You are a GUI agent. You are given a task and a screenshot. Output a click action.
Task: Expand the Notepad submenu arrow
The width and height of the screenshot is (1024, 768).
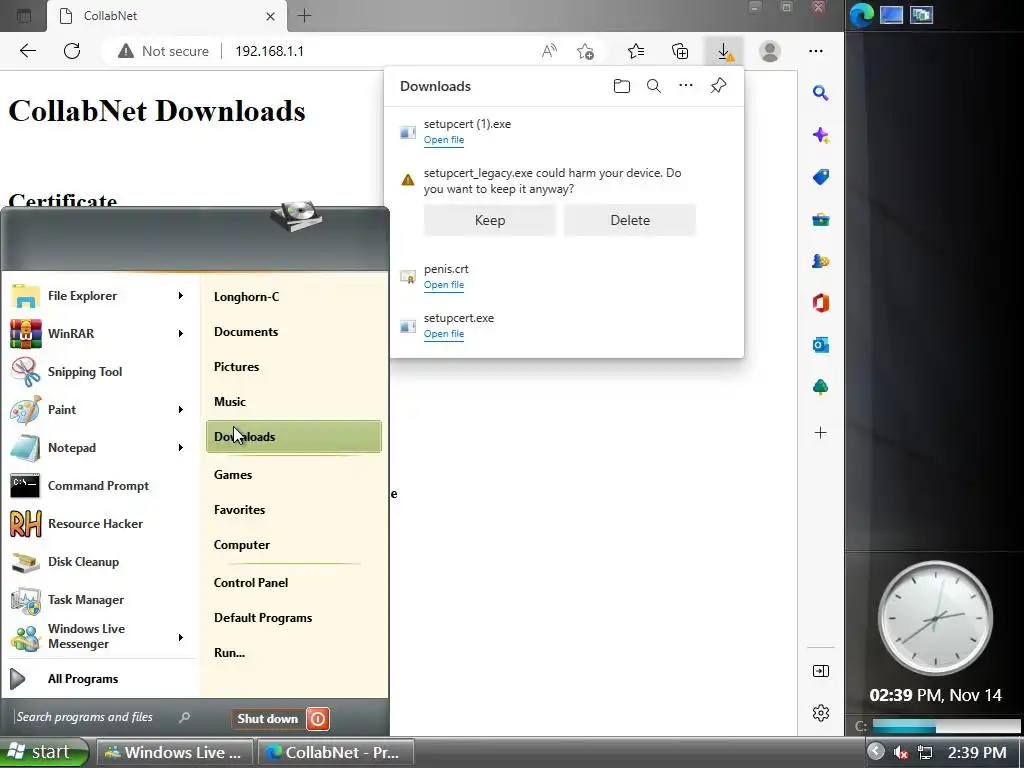point(181,447)
